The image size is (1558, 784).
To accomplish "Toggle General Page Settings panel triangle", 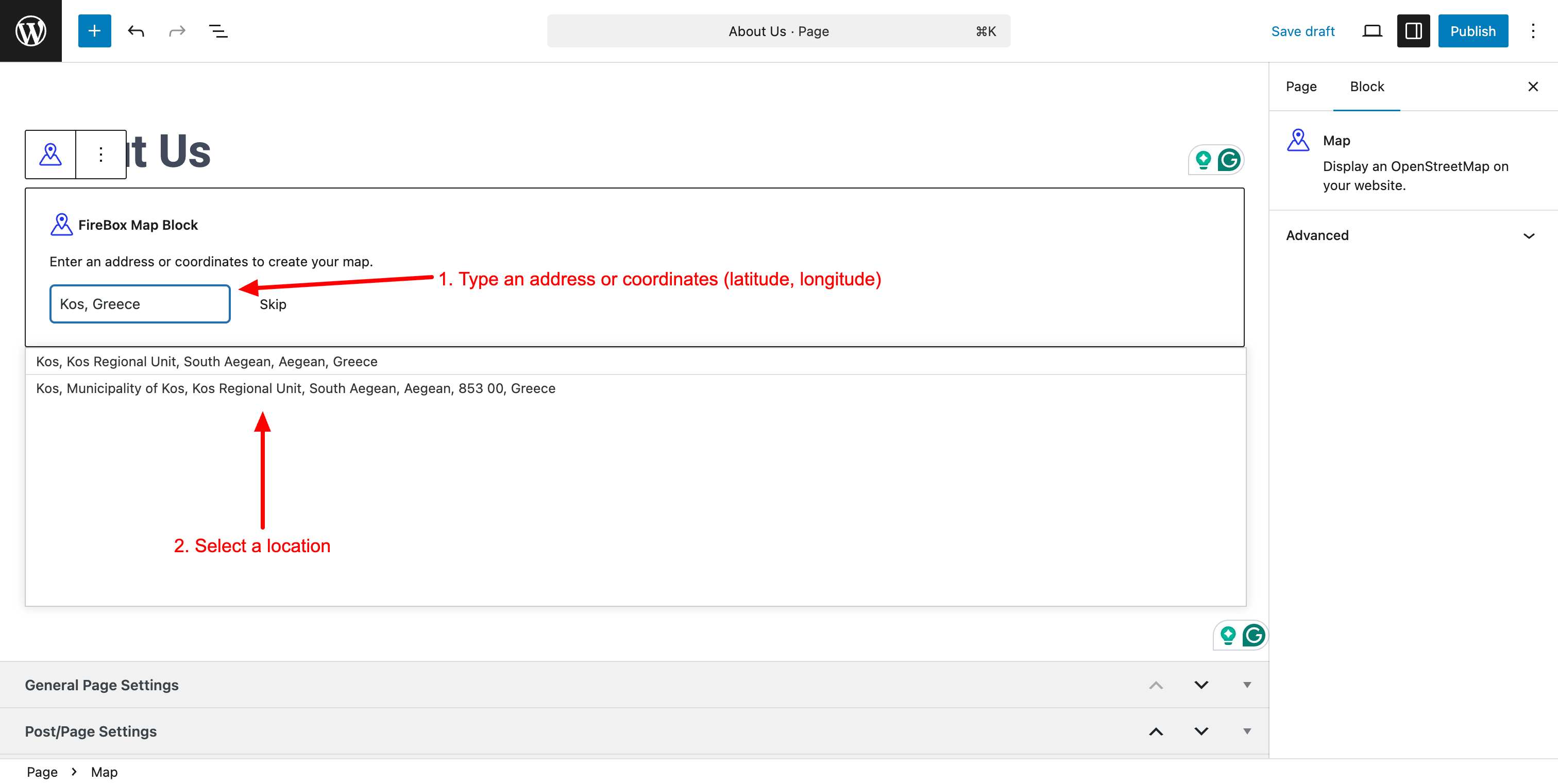I will [1247, 685].
